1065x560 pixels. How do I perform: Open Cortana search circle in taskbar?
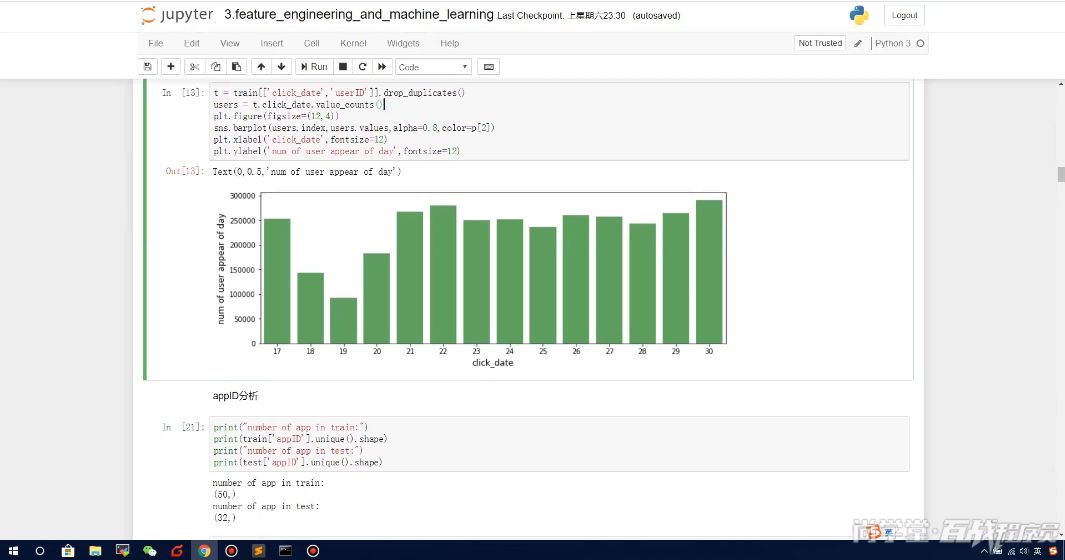pyautogui.click(x=40, y=550)
